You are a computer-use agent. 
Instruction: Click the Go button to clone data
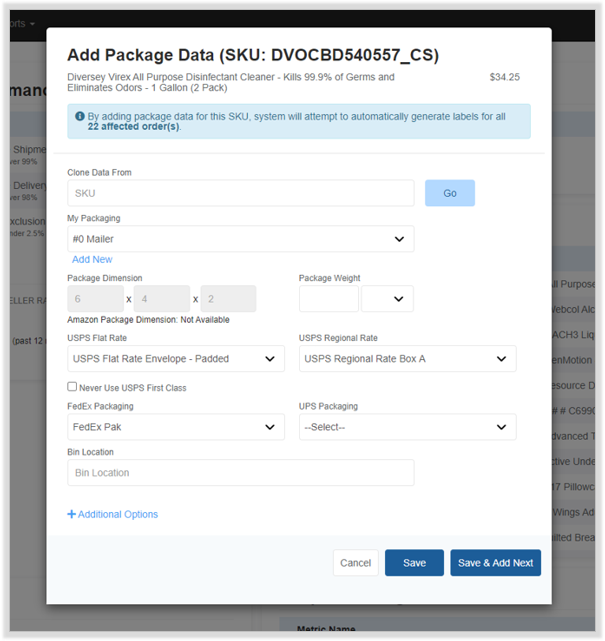pyautogui.click(x=450, y=193)
